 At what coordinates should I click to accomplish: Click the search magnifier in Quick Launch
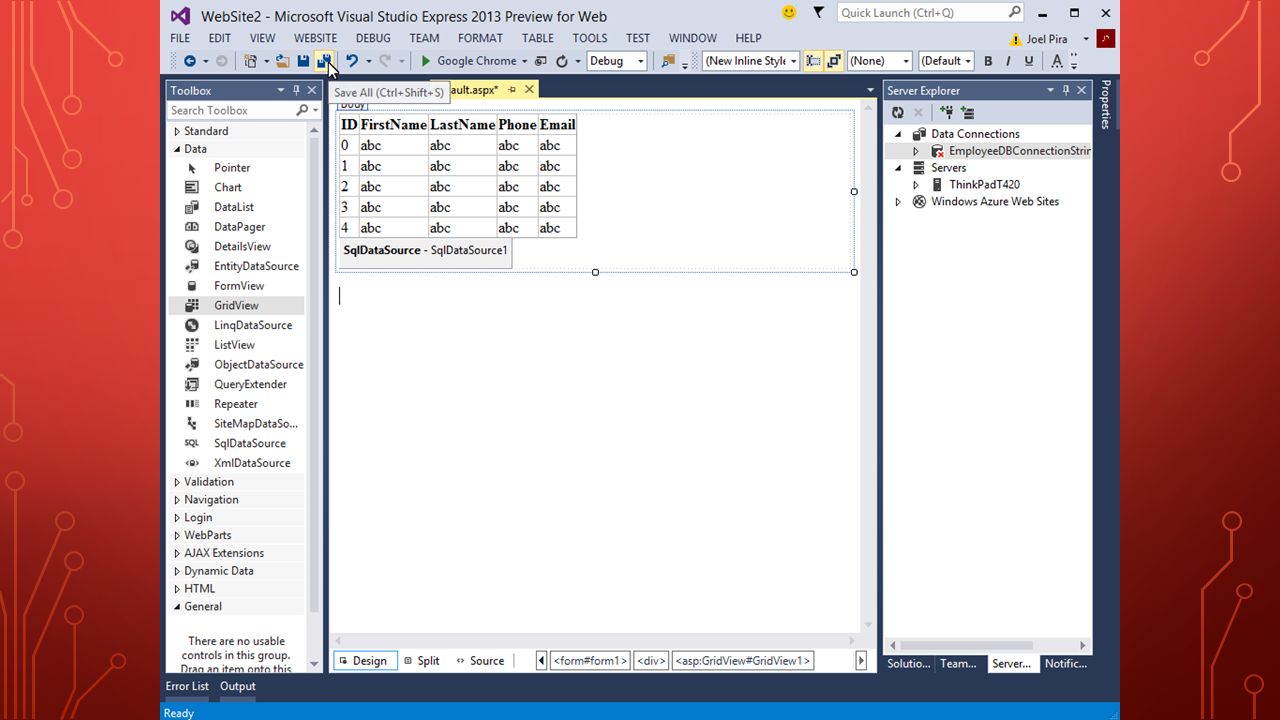pyautogui.click(x=1015, y=12)
